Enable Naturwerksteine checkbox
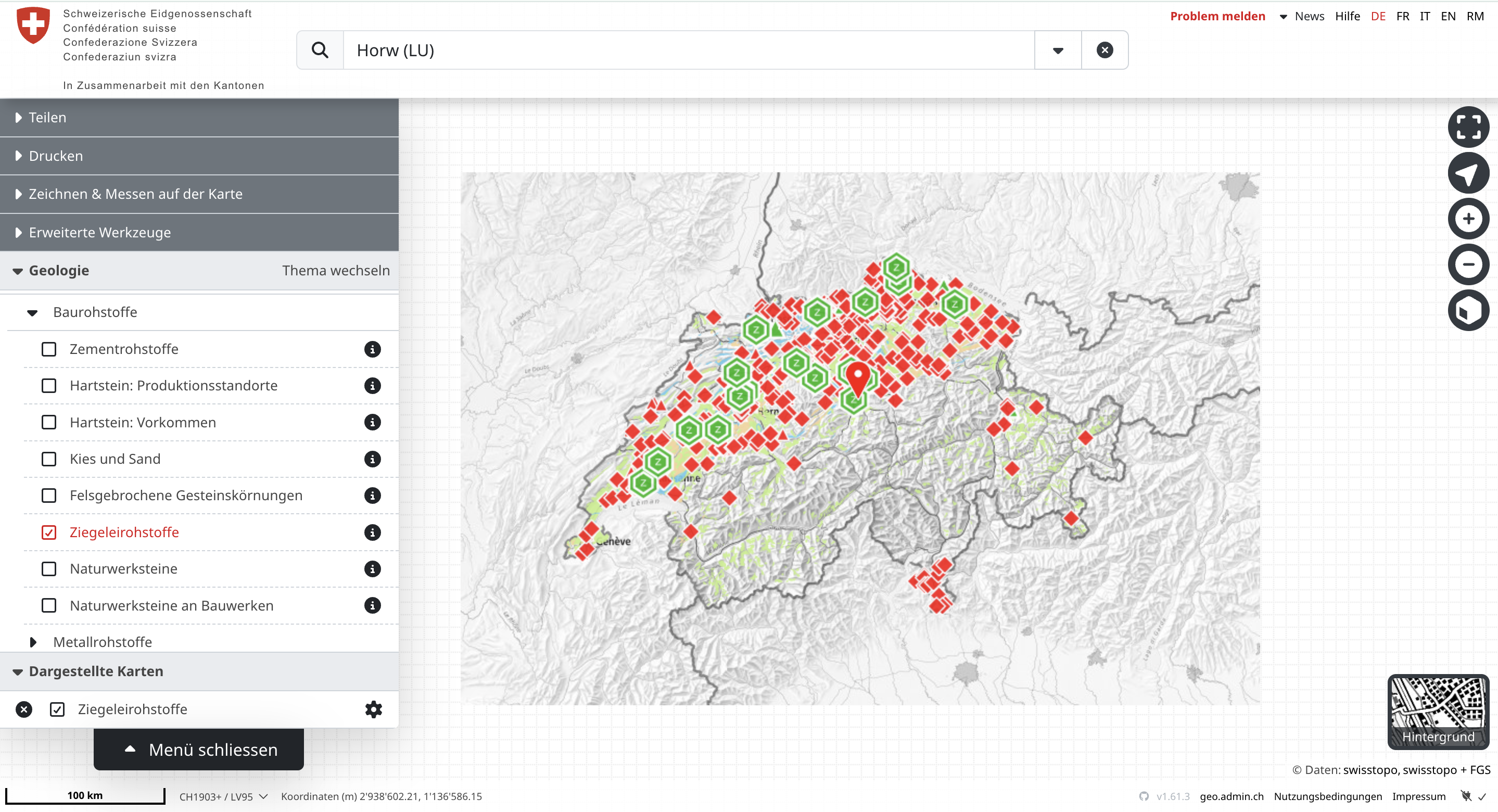 click(49, 569)
